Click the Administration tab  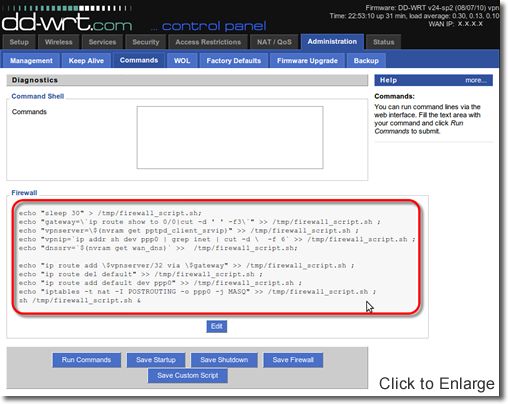pos(332,42)
